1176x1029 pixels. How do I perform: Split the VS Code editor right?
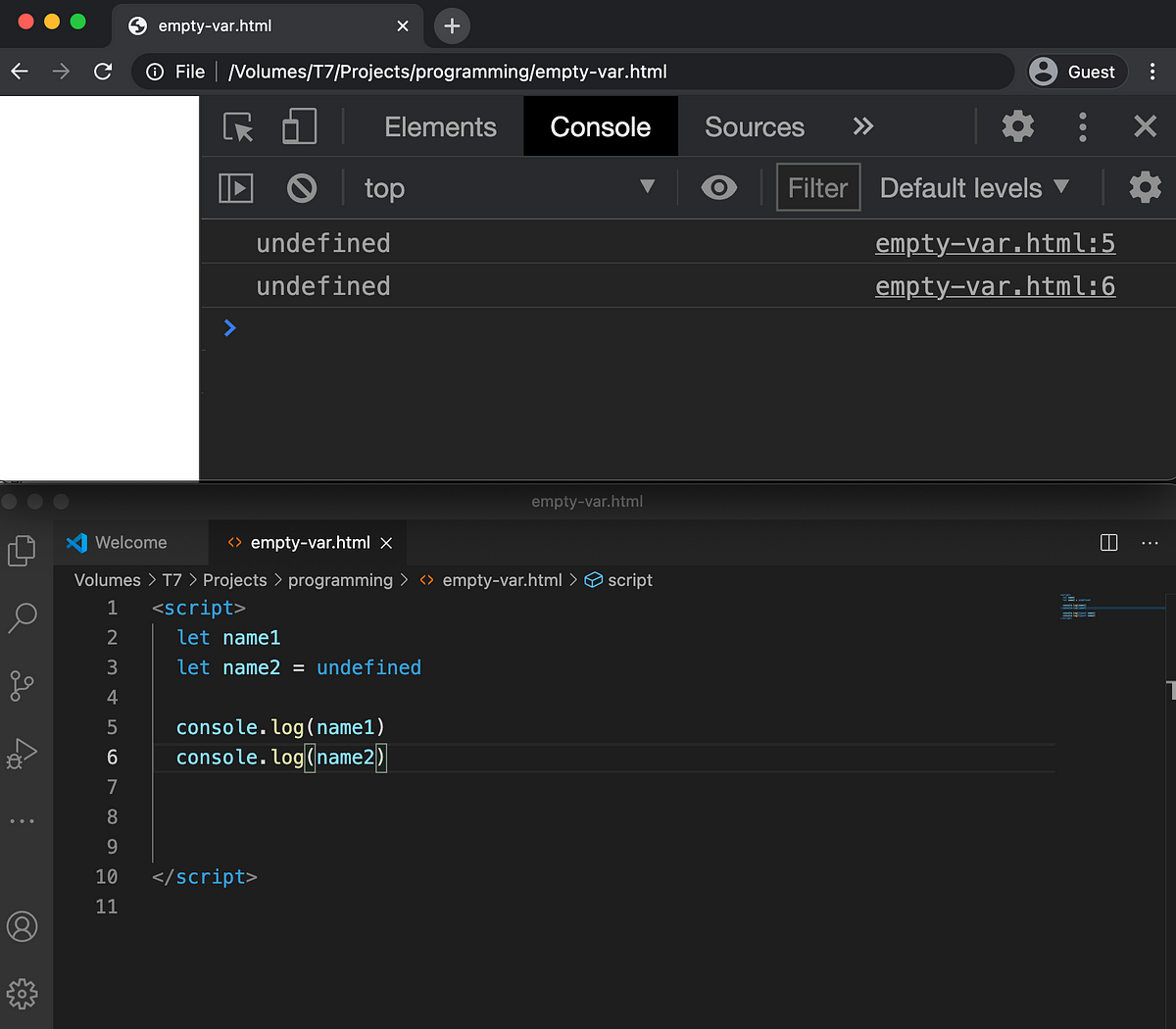[1108, 543]
